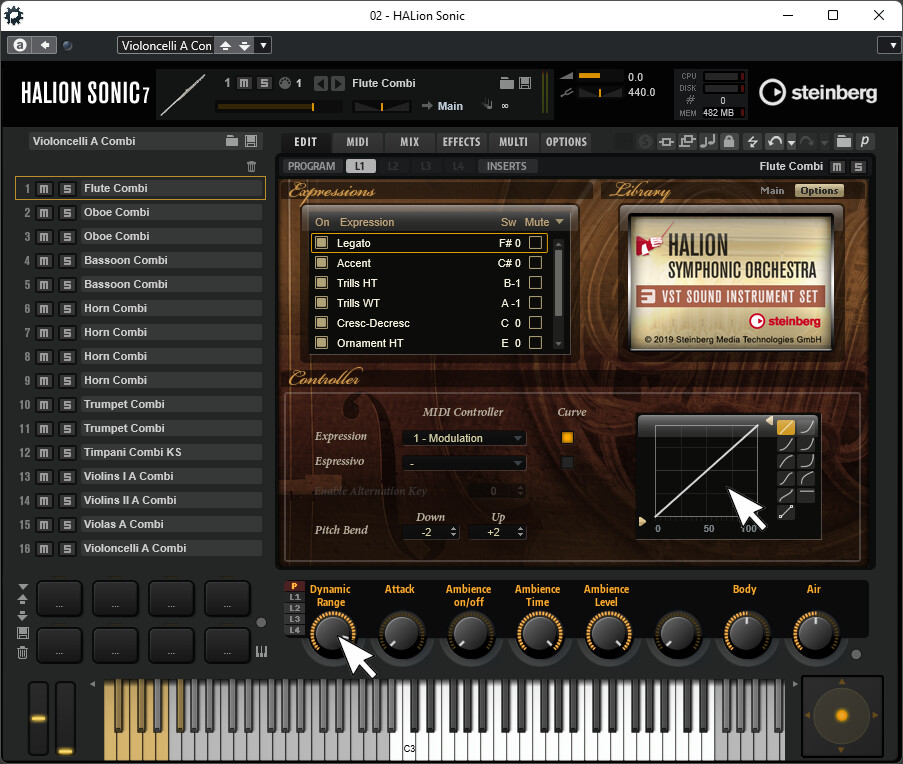Solo slot 16 Violoncelli A Combi
903x764 pixels.
(x=67, y=549)
